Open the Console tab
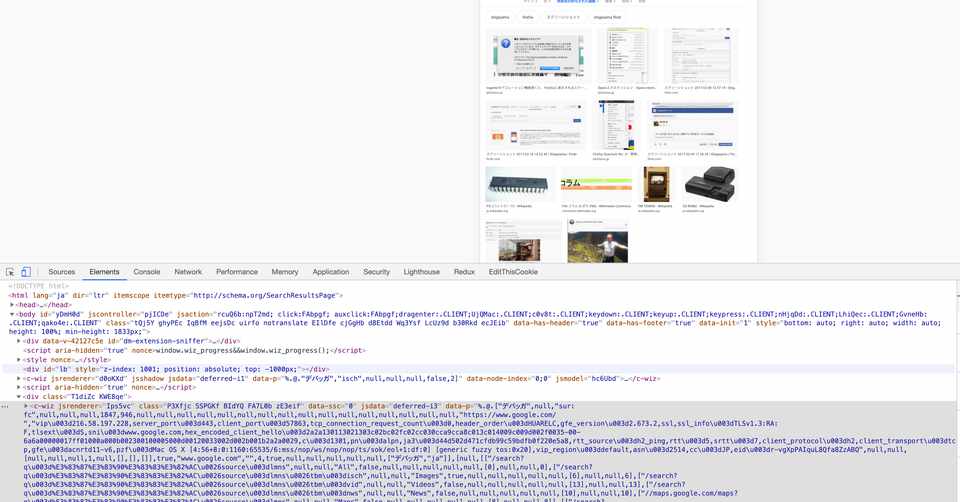This screenshot has height=502, width=960. tap(147, 272)
